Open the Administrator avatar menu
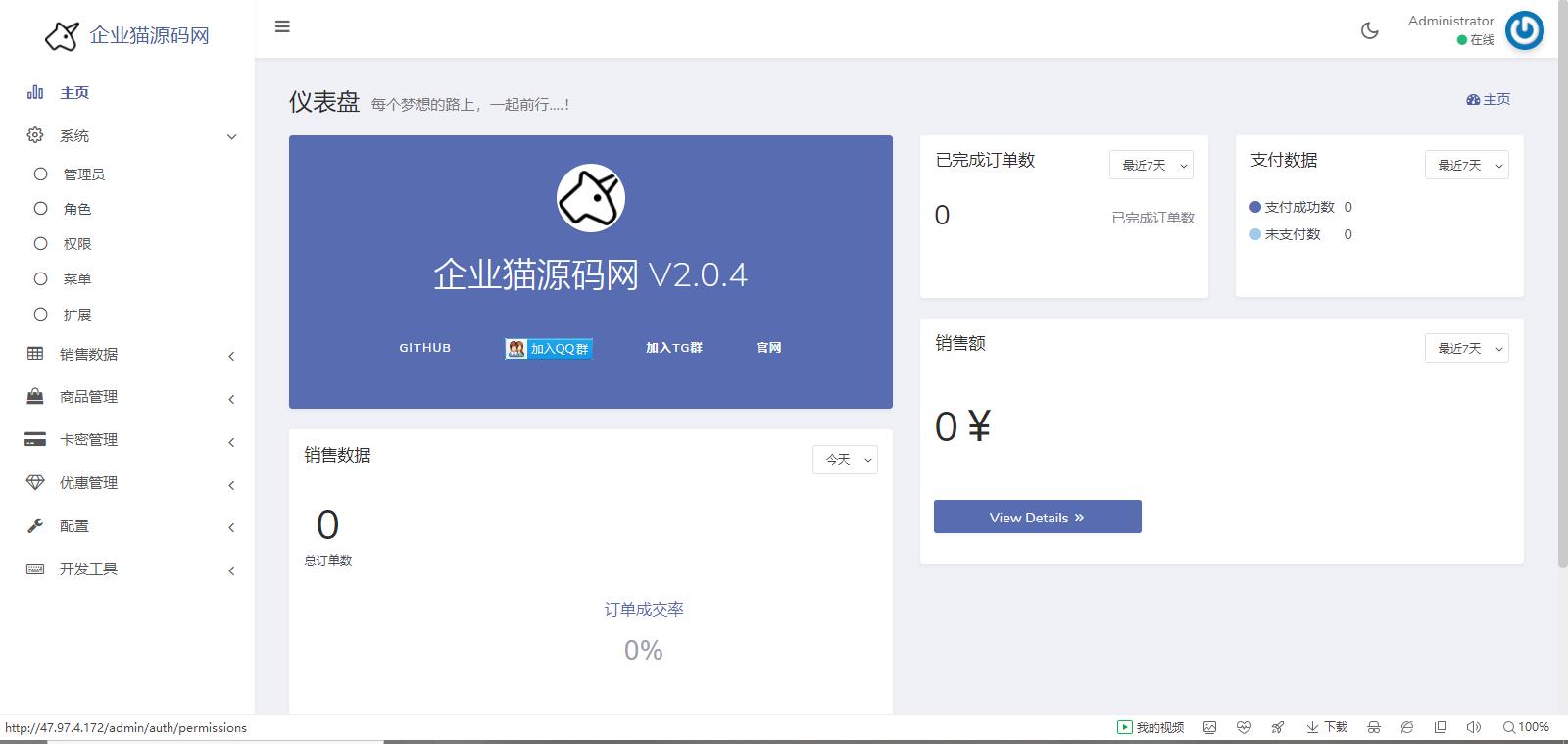 tap(1524, 30)
